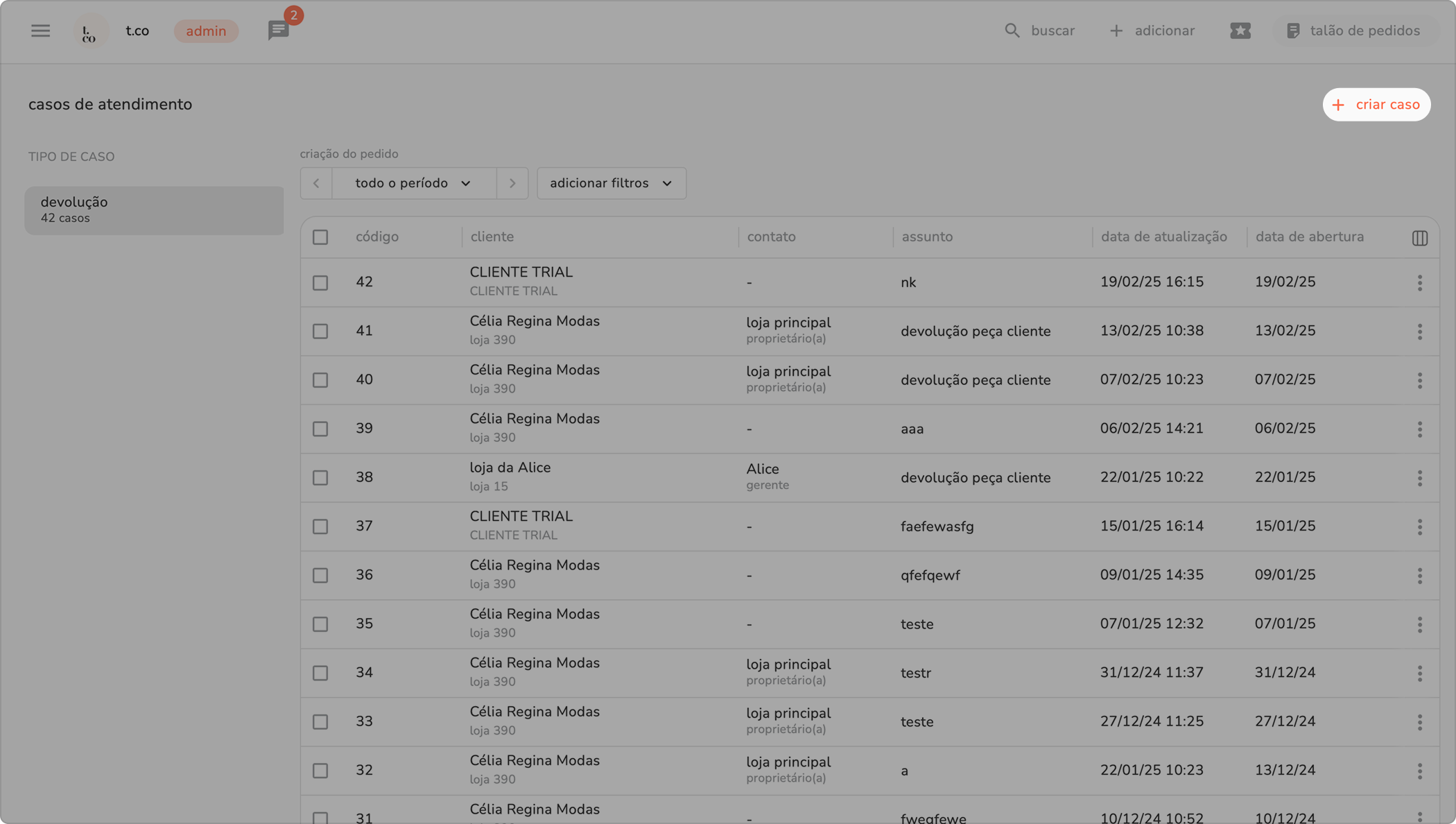Open the three-dot menu for case 38
Screen dimensions: 1456x824
pyautogui.click(x=1419, y=478)
